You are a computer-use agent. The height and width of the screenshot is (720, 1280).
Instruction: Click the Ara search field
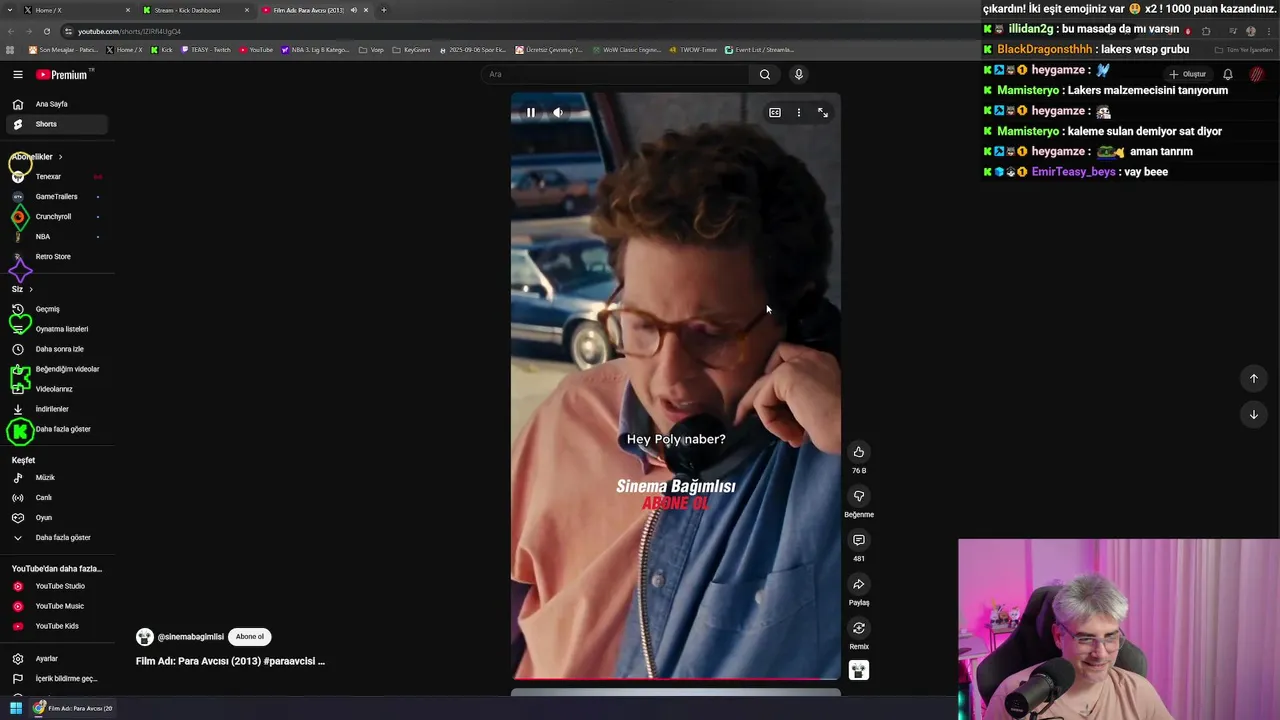click(615, 74)
